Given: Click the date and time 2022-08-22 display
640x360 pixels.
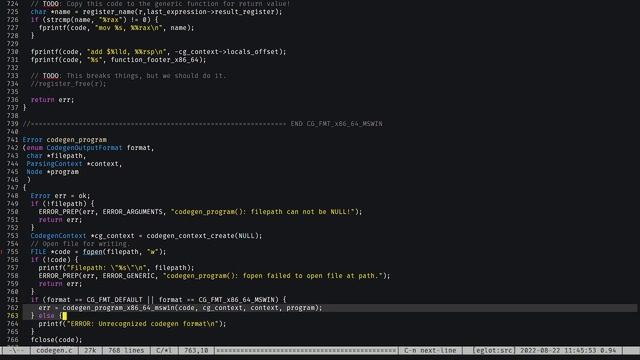Looking at the screenshot, I should (568, 350).
